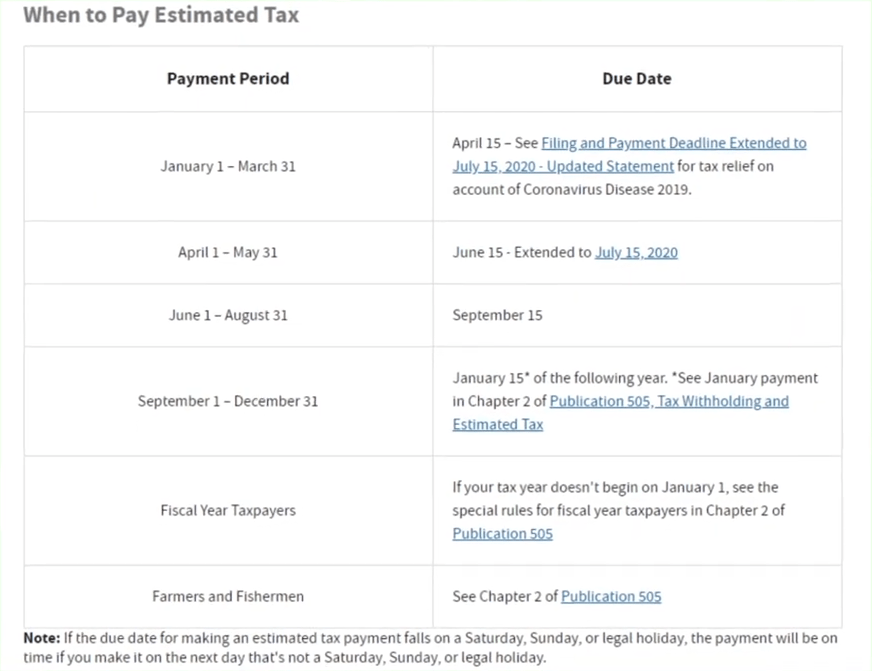Open Publication 505 link in Farmers and Fishermen row

[611, 596]
